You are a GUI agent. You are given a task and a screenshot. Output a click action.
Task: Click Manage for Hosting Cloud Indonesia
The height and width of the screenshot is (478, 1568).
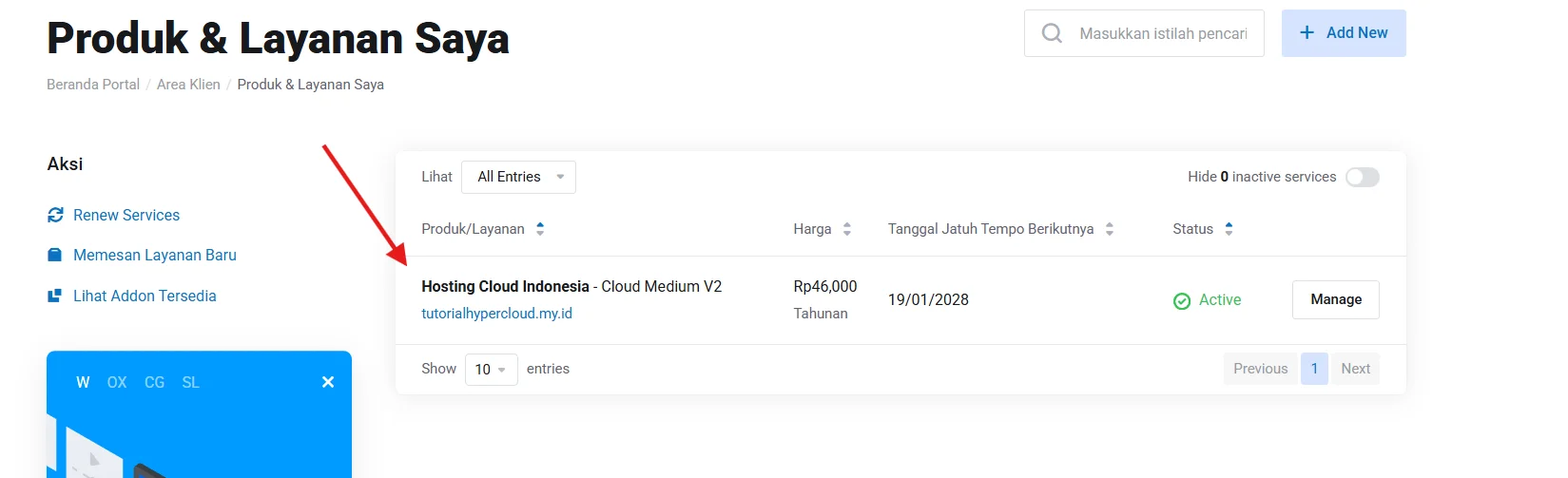(1336, 299)
